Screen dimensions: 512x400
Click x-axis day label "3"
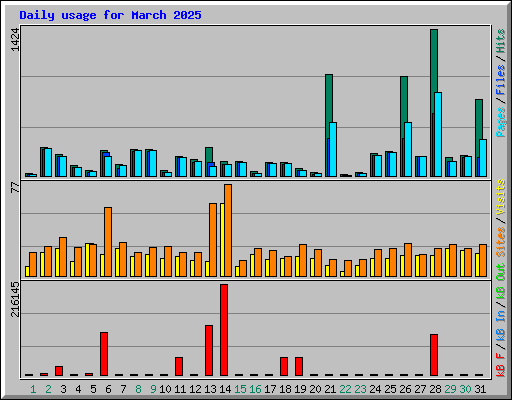click(x=63, y=389)
